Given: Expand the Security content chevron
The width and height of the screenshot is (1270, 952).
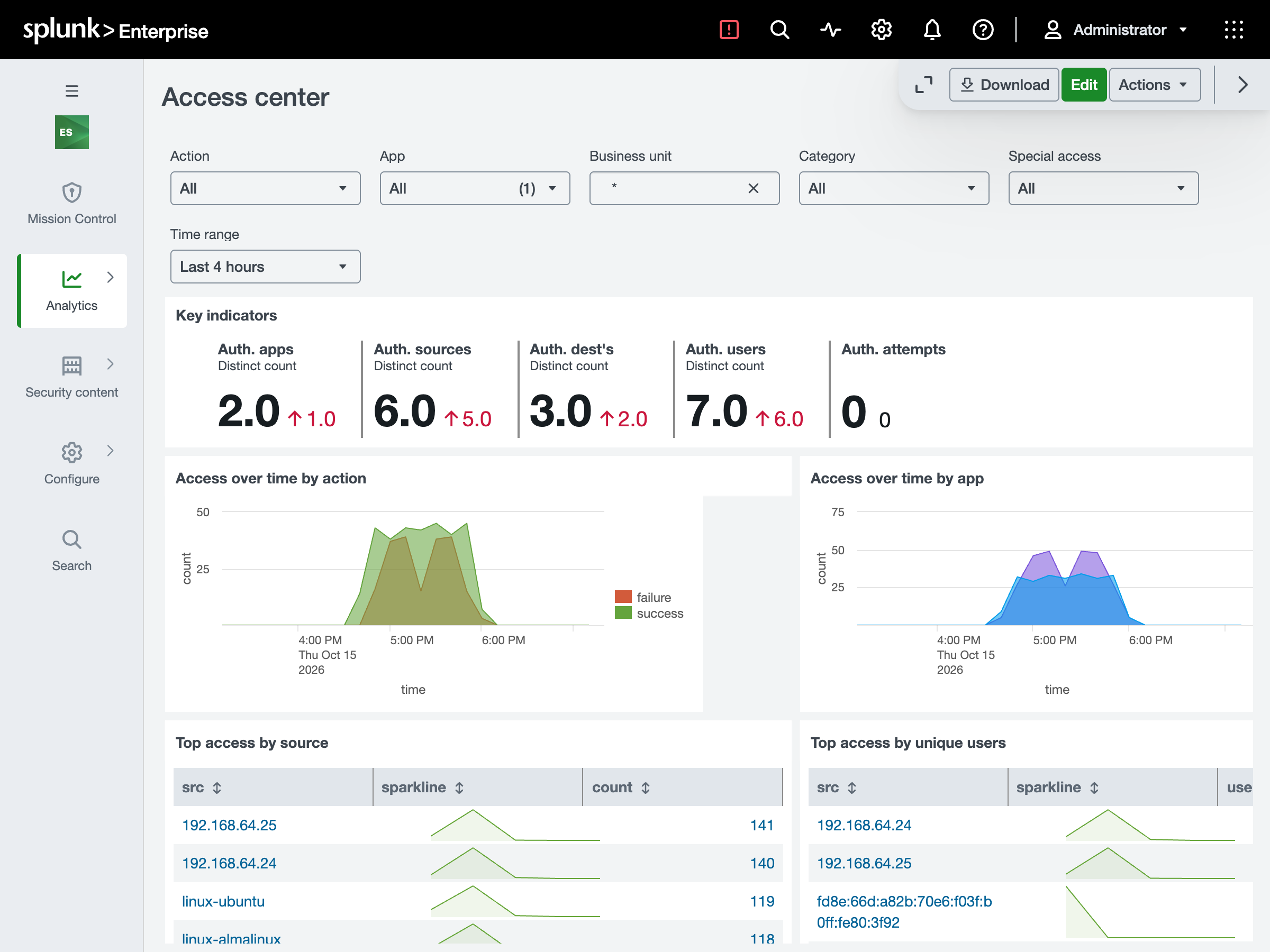Looking at the screenshot, I should (110, 364).
